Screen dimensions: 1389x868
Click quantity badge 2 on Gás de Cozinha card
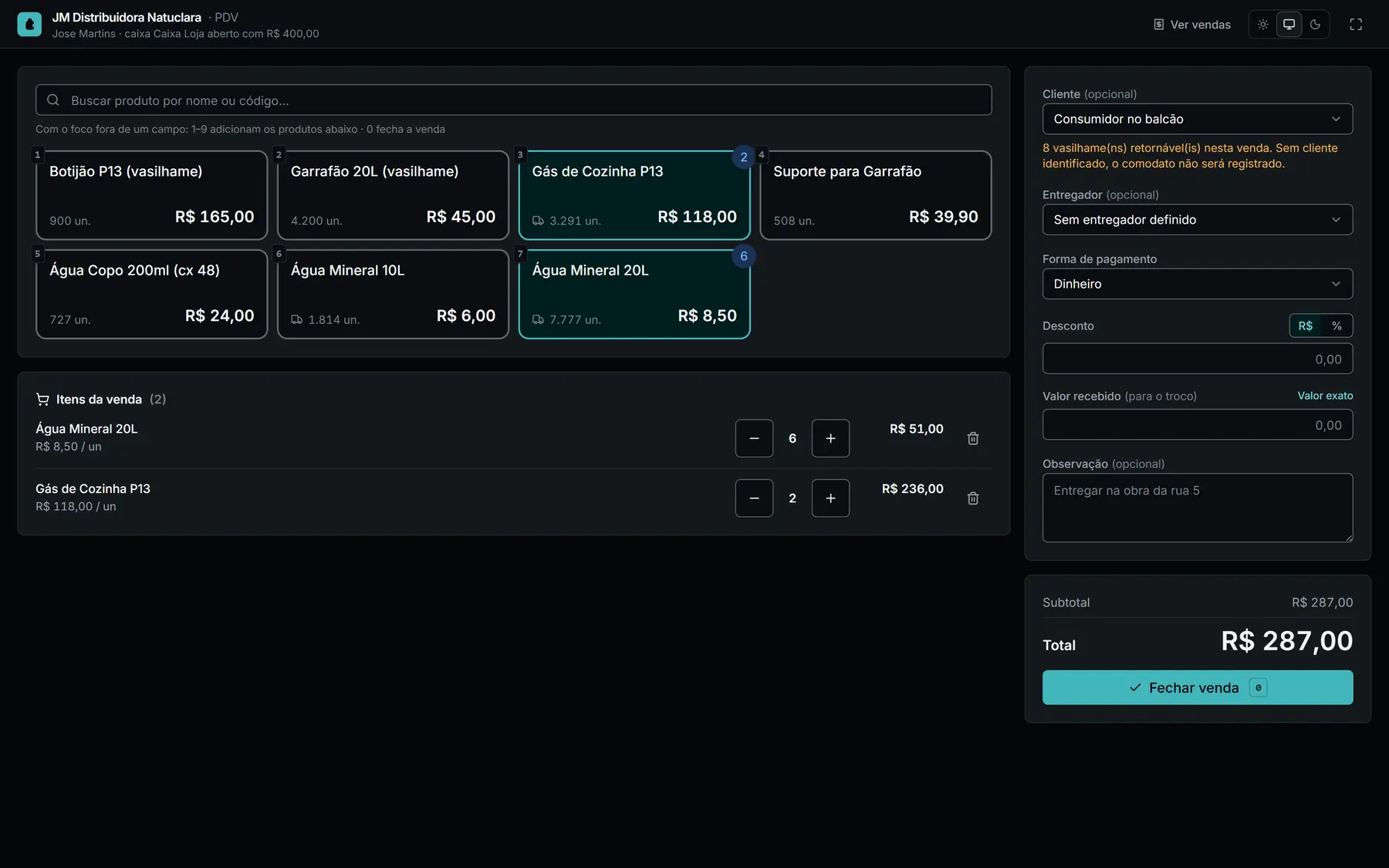[744, 157]
